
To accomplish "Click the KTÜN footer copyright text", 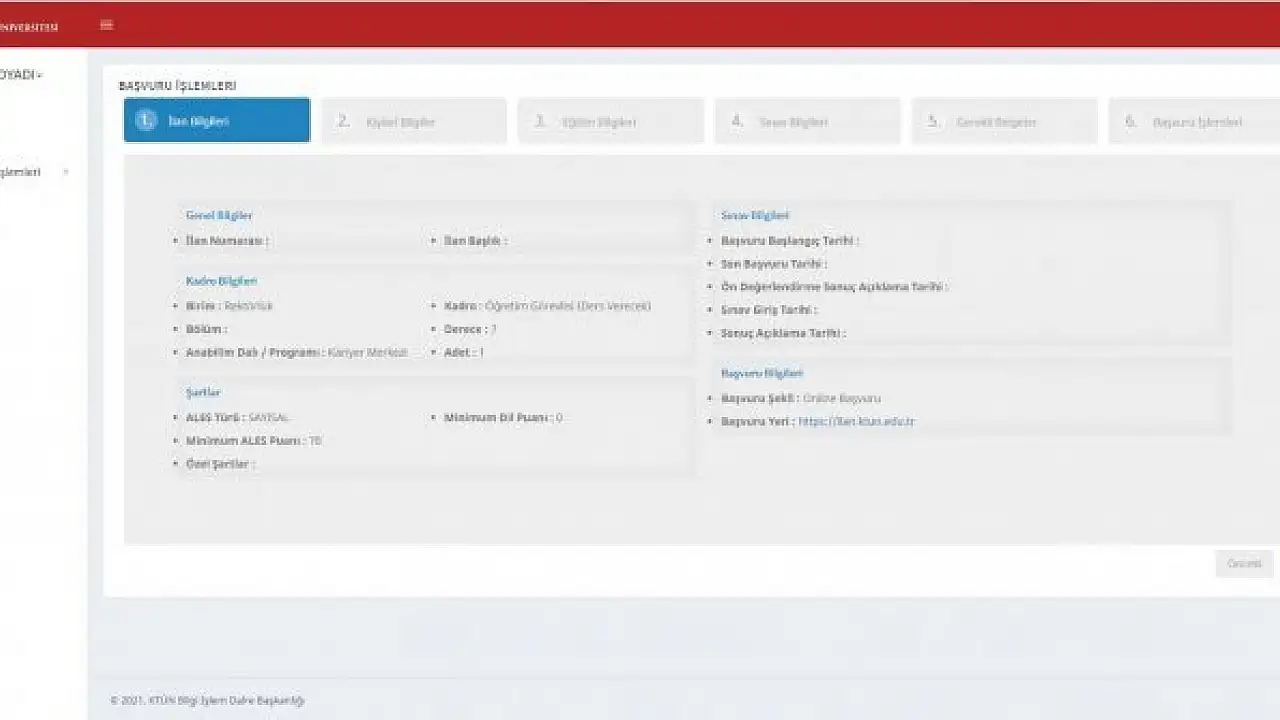I will (207, 701).
